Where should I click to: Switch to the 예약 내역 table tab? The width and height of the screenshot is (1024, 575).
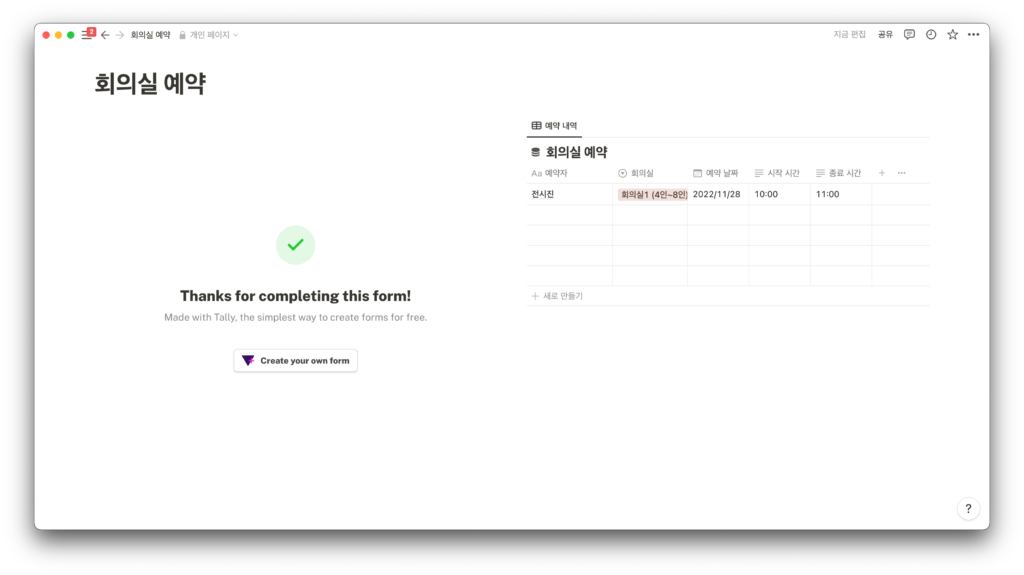click(554, 126)
